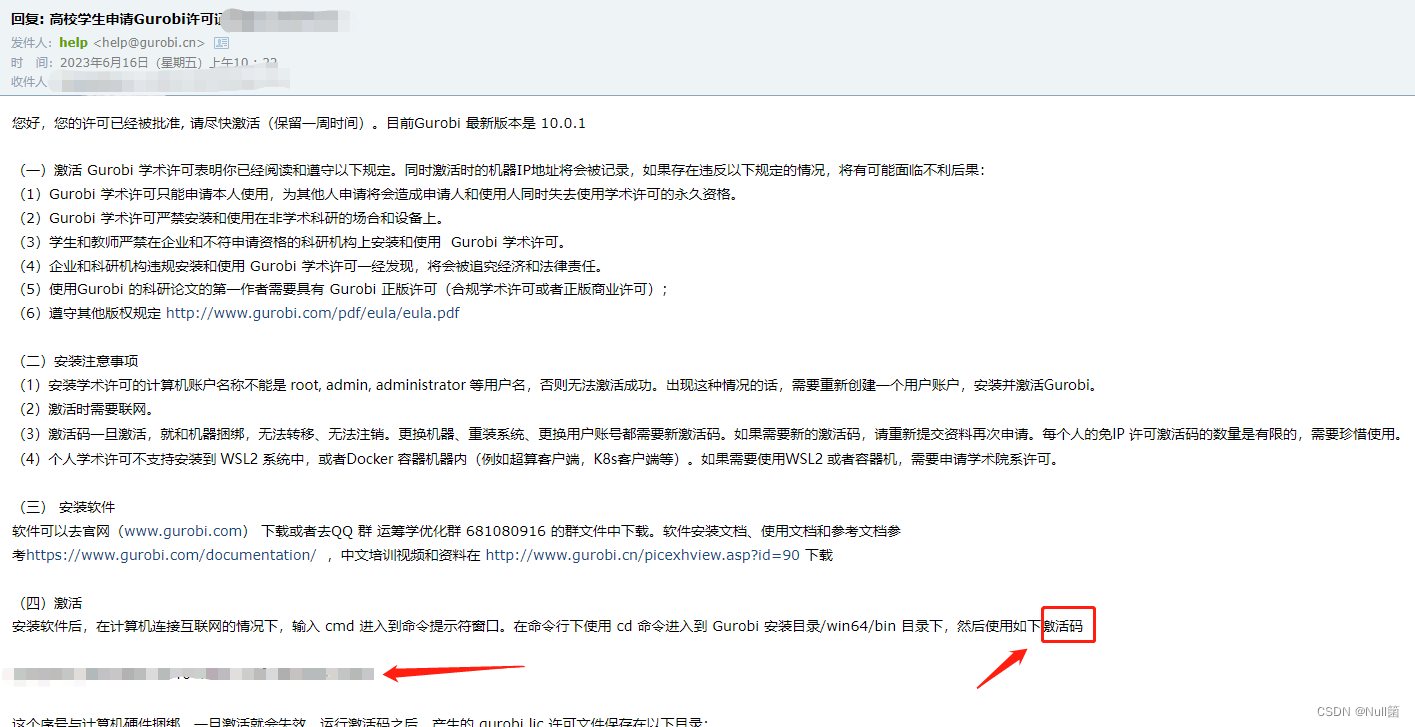Click rule (1) "Gurobi 学术许可只能申请本人使用"
The width and height of the screenshot is (1415, 727).
[x=379, y=194]
